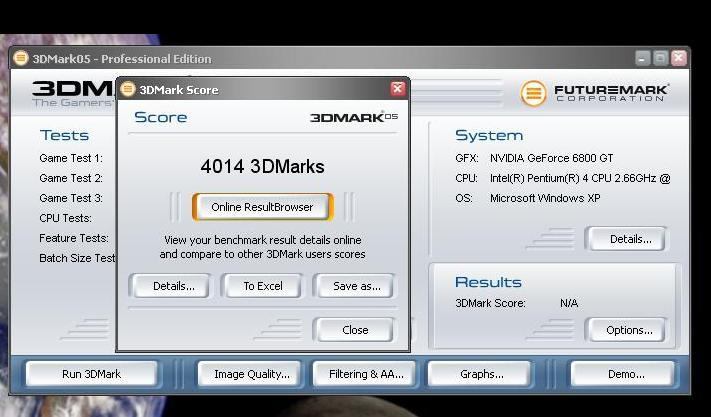Click Run 3DMark

tap(92, 374)
